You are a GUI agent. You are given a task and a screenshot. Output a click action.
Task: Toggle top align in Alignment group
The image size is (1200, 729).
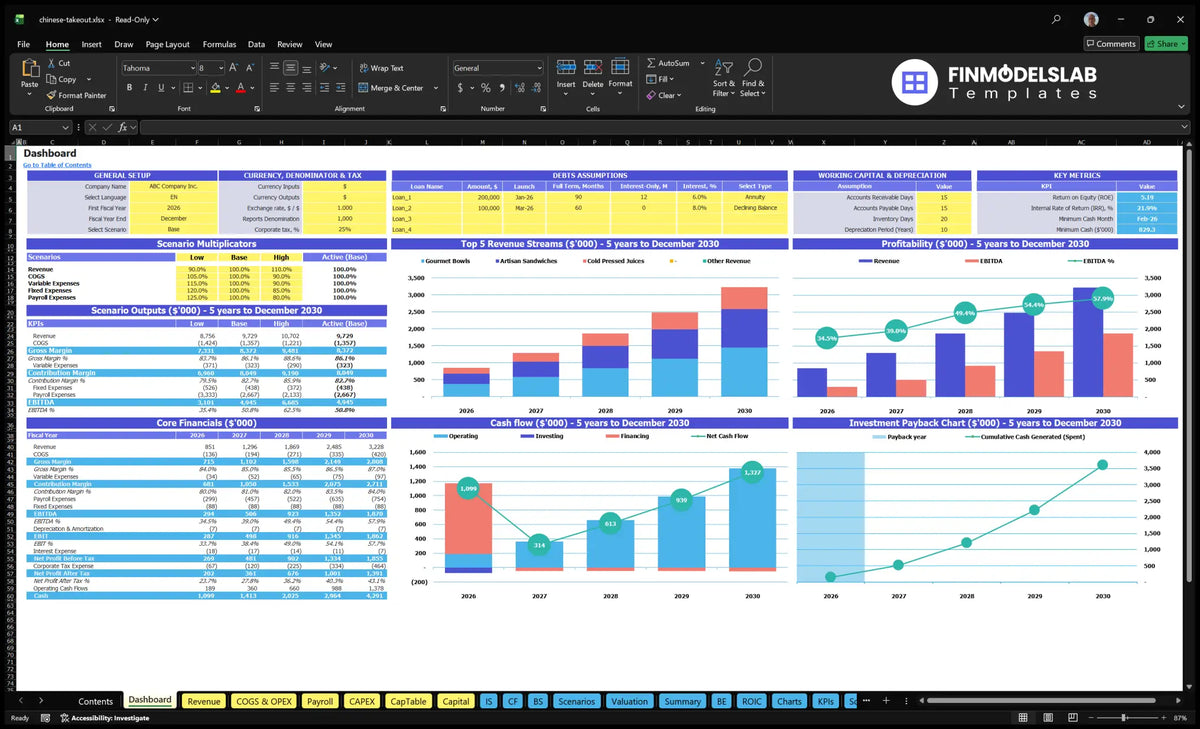pyautogui.click(x=274, y=68)
